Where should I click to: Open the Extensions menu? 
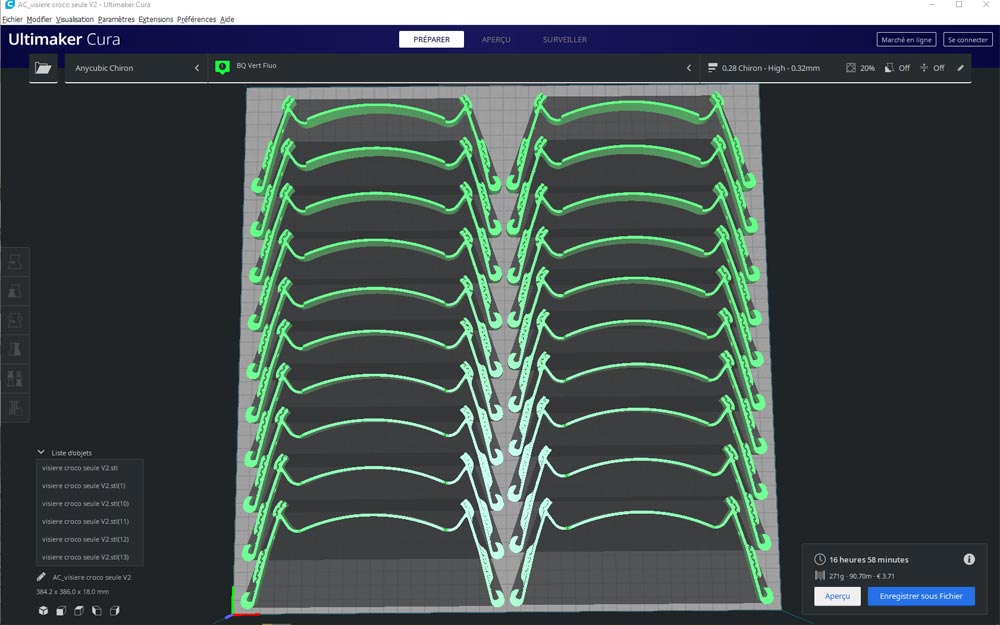(x=156, y=19)
